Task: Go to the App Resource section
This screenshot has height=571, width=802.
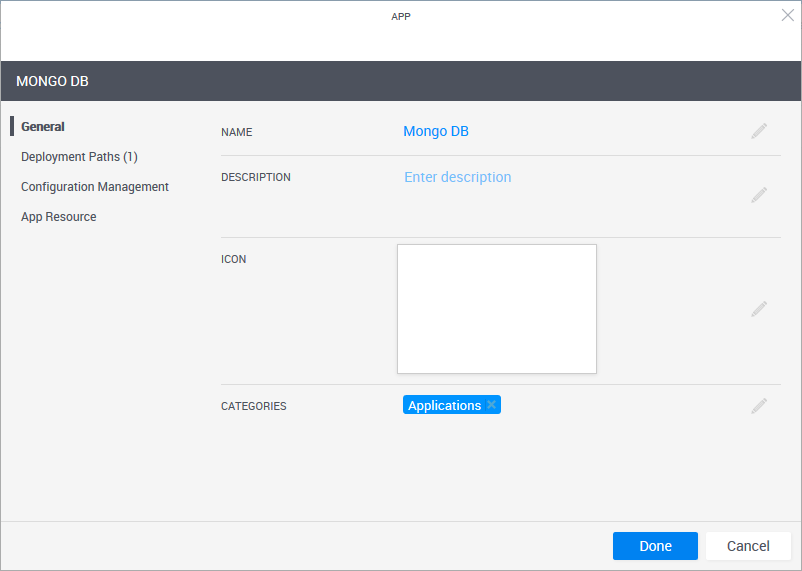Action: coord(59,217)
